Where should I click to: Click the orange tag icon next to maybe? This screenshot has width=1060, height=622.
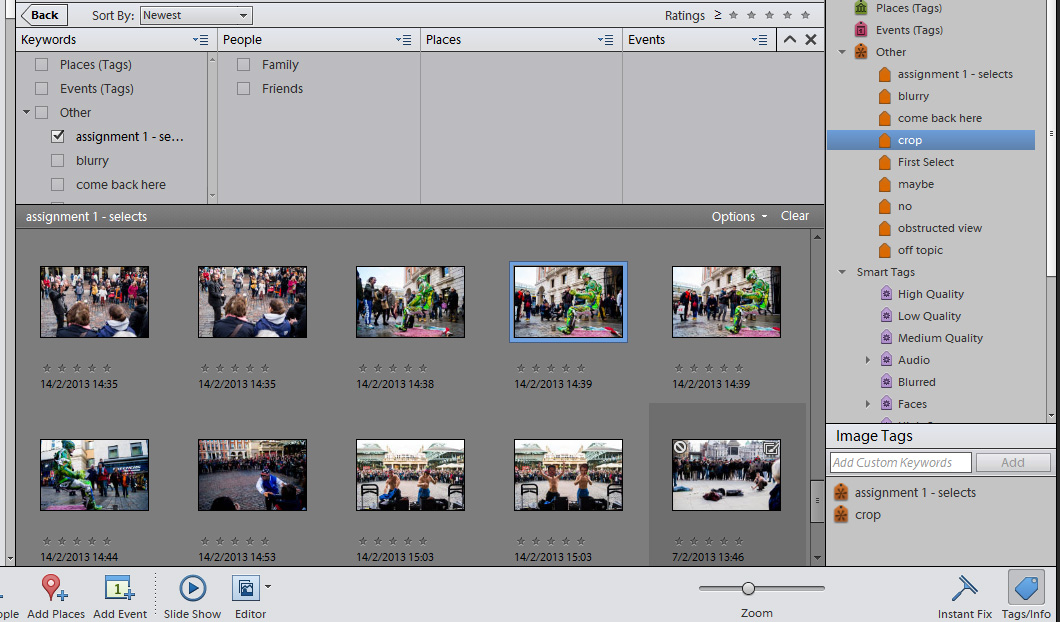click(x=885, y=184)
